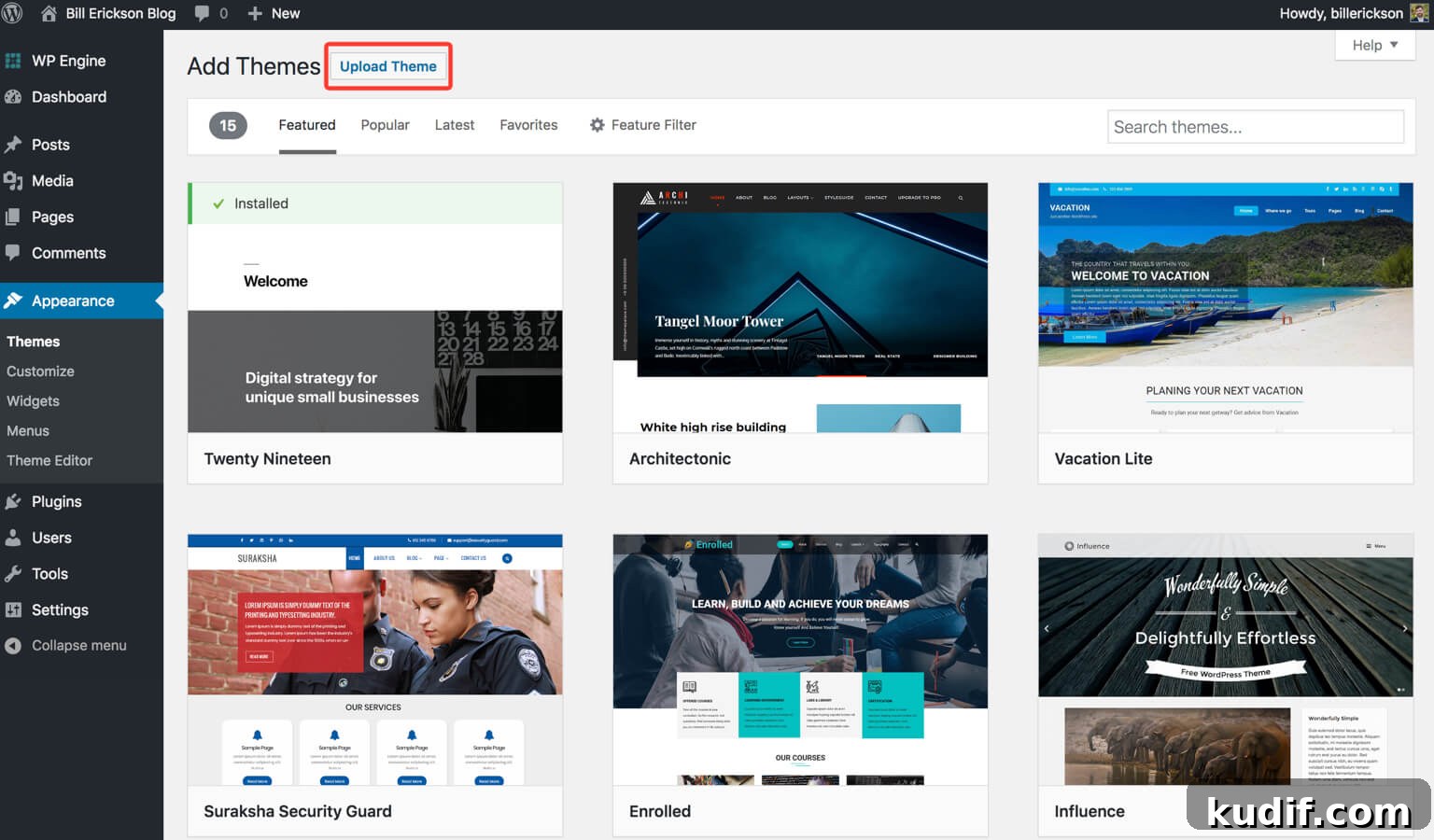Open the billerickson user avatar

pos(1418,13)
